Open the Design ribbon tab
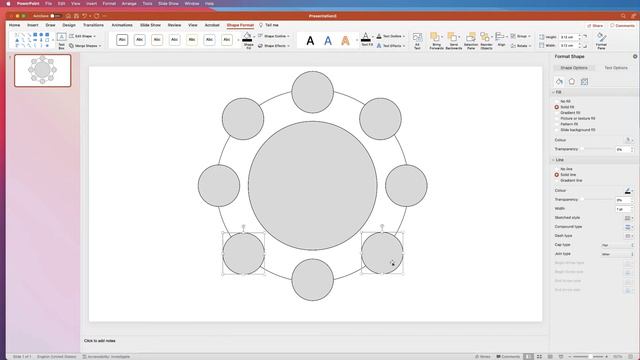 [x=69, y=25]
